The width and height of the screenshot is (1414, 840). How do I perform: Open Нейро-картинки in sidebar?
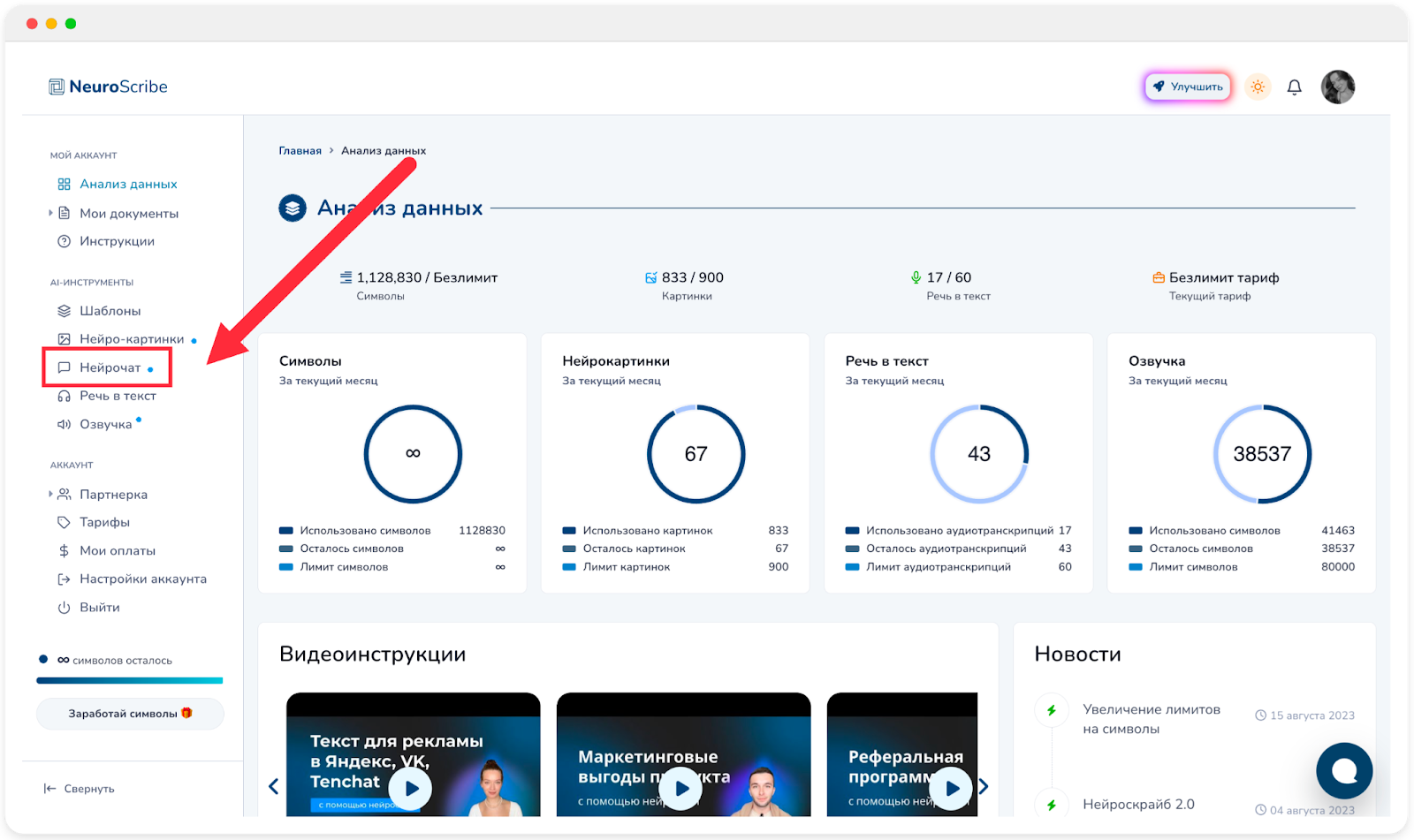point(132,339)
